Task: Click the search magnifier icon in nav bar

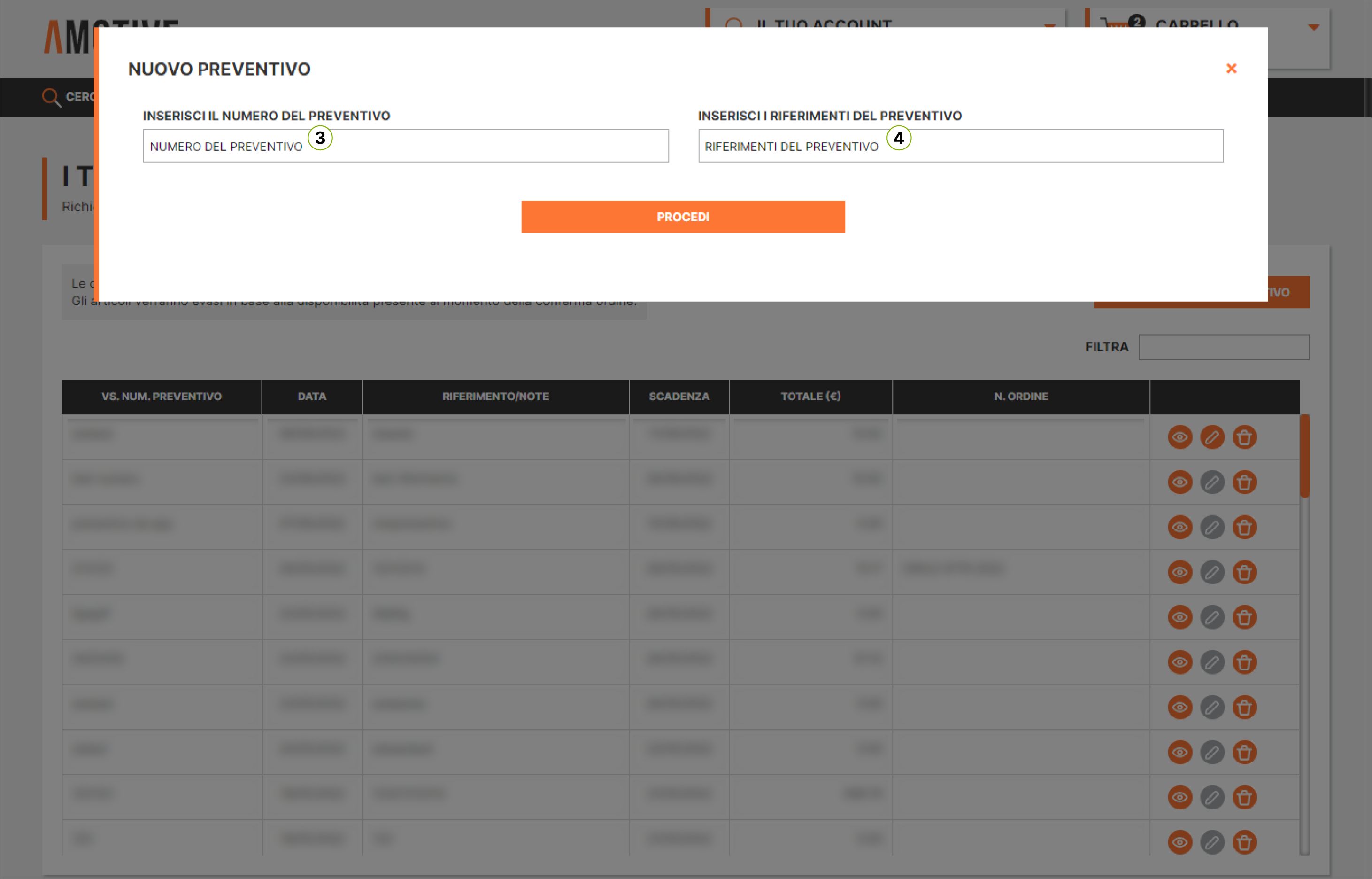Action: click(51, 97)
